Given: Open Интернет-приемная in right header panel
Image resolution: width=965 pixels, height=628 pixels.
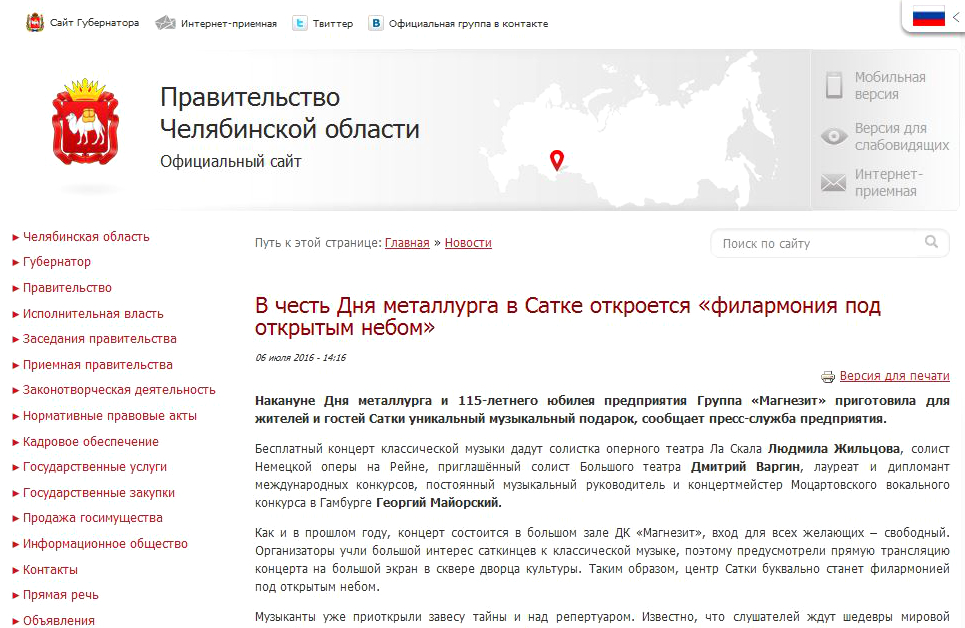Looking at the screenshot, I should point(888,183).
